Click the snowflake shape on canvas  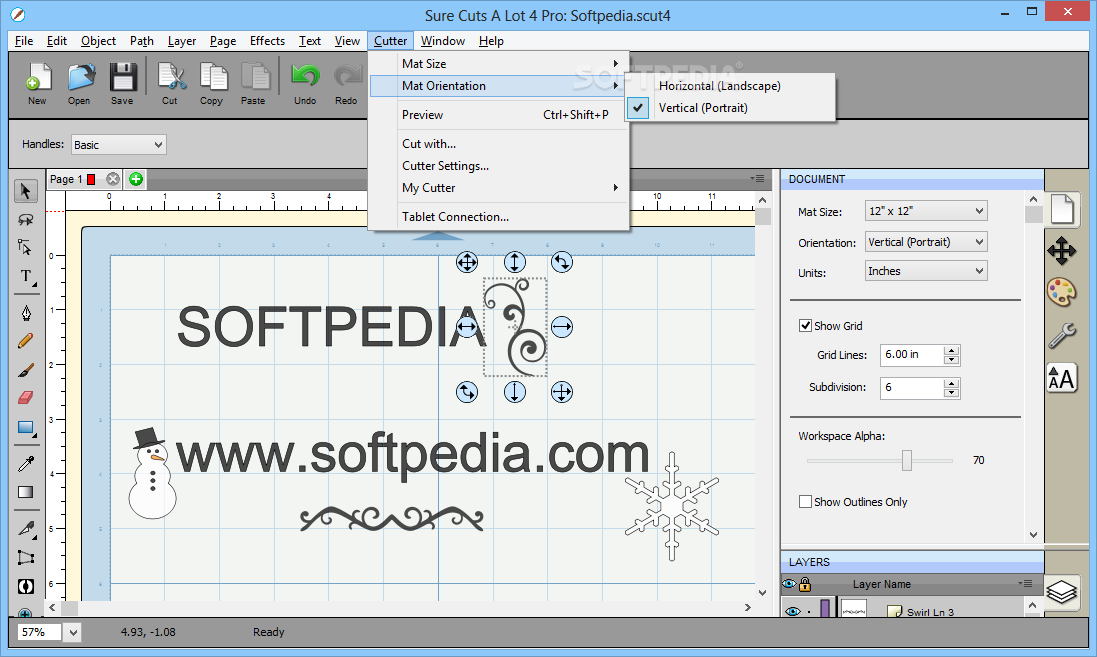pos(672,507)
